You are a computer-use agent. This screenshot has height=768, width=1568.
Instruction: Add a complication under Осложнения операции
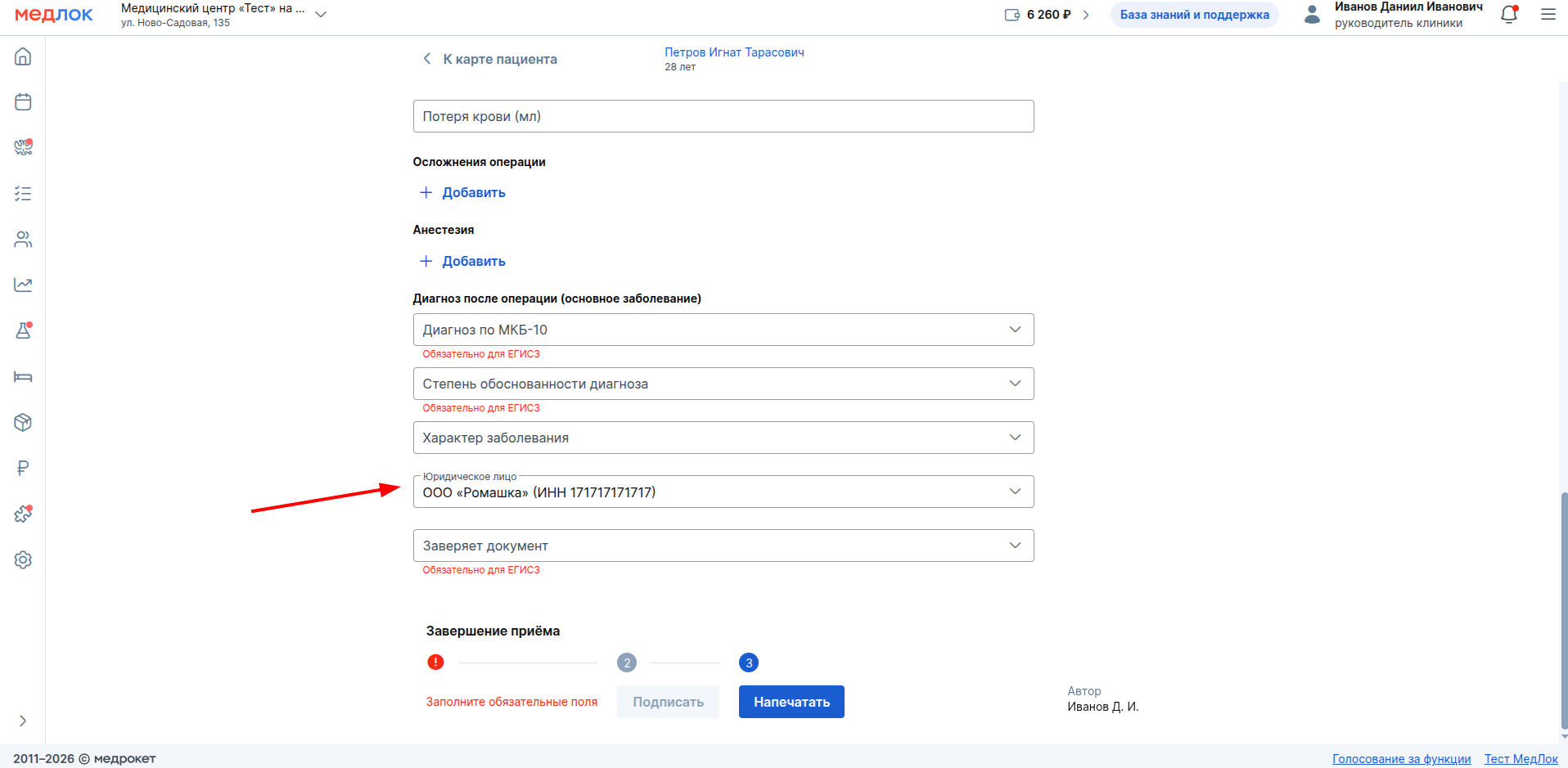pyautogui.click(x=463, y=193)
